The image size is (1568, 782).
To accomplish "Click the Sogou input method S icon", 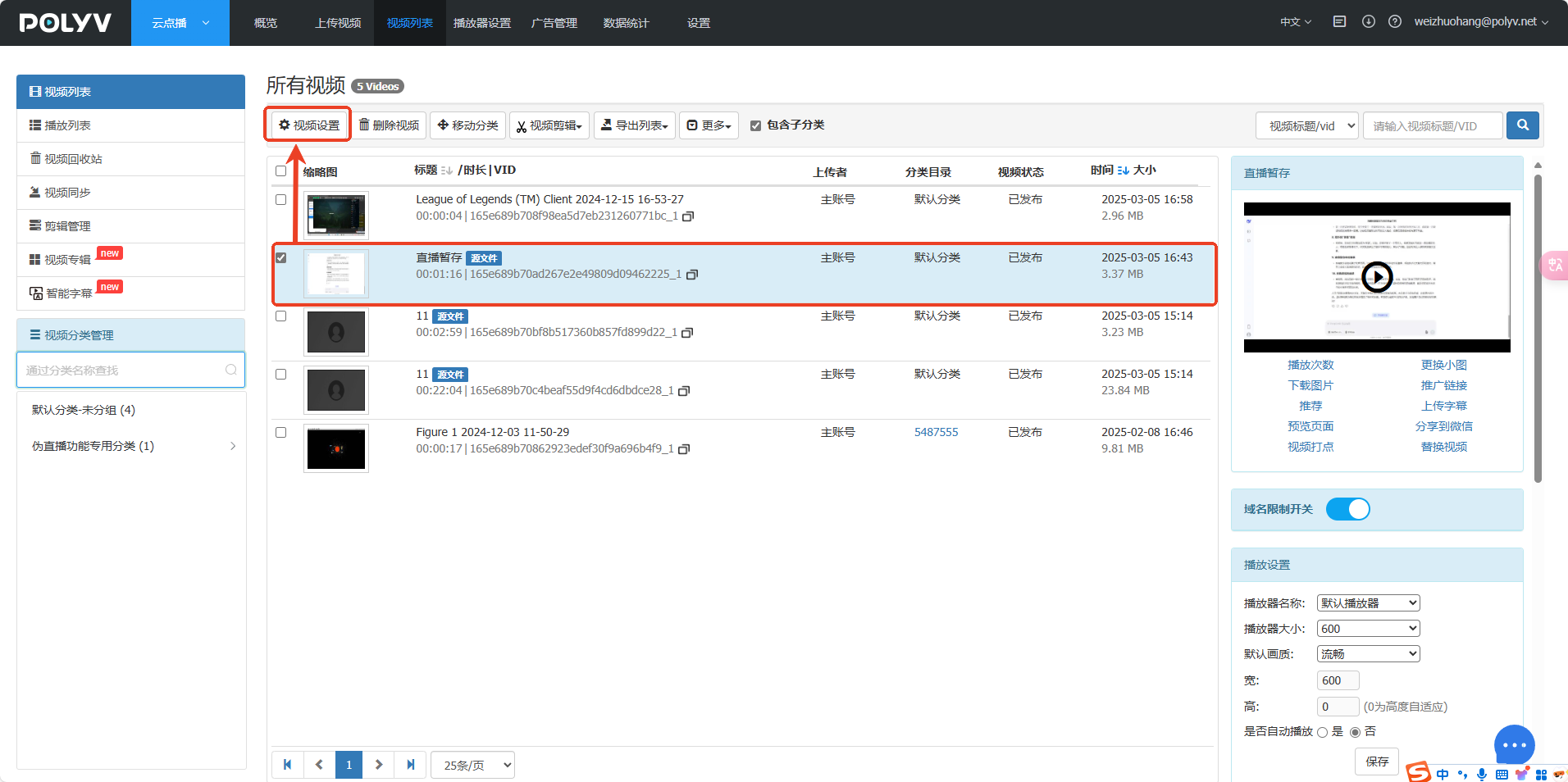I will 1418,772.
